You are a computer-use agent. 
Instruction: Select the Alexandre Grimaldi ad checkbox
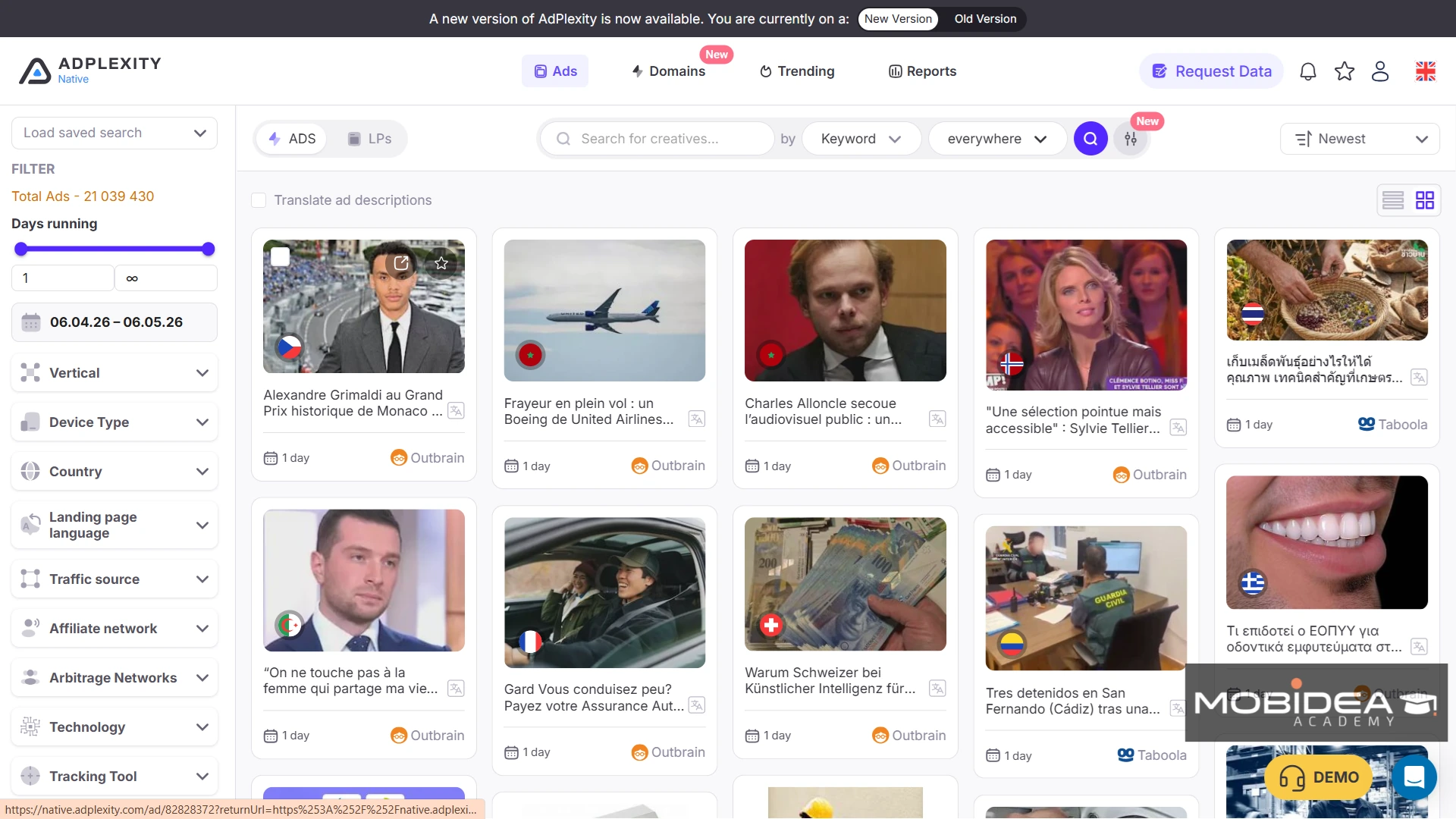coord(281,256)
